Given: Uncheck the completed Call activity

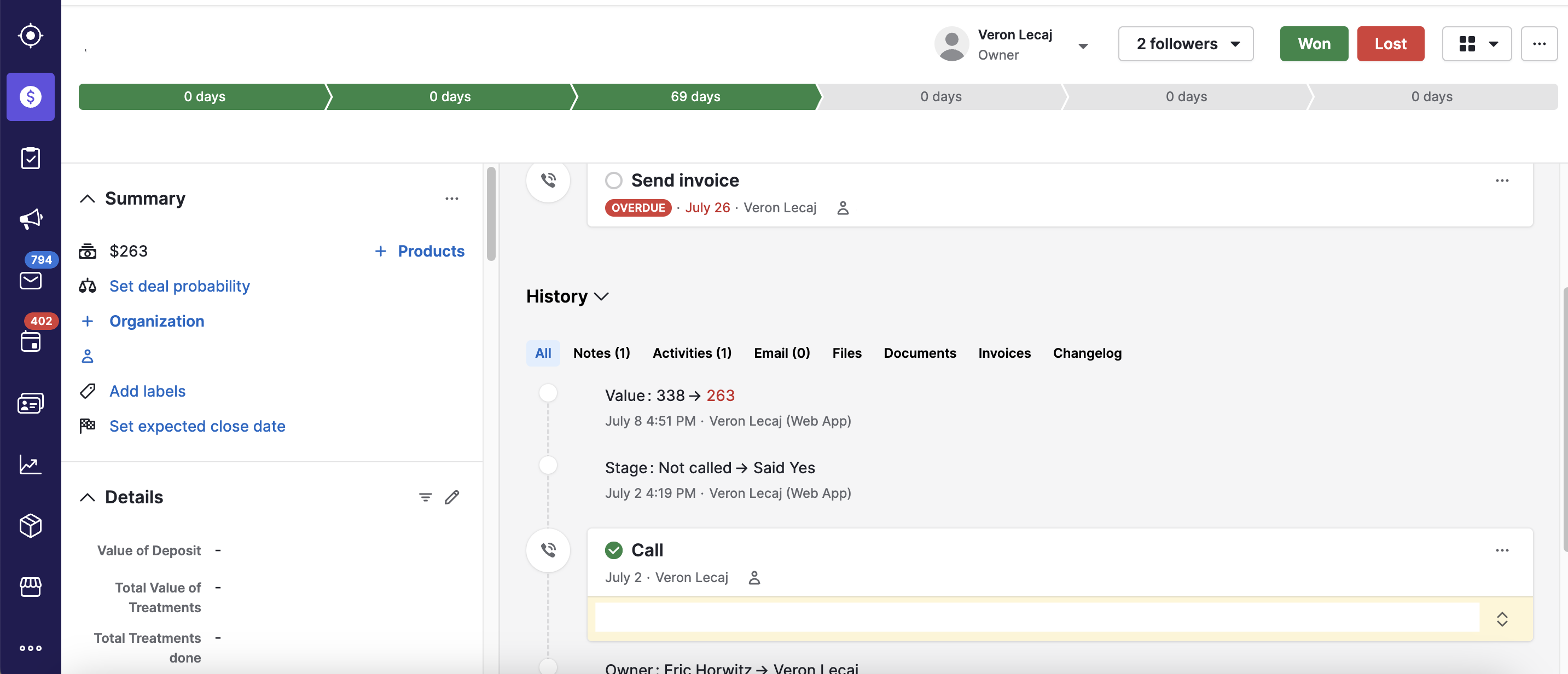Looking at the screenshot, I should click(613, 550).
